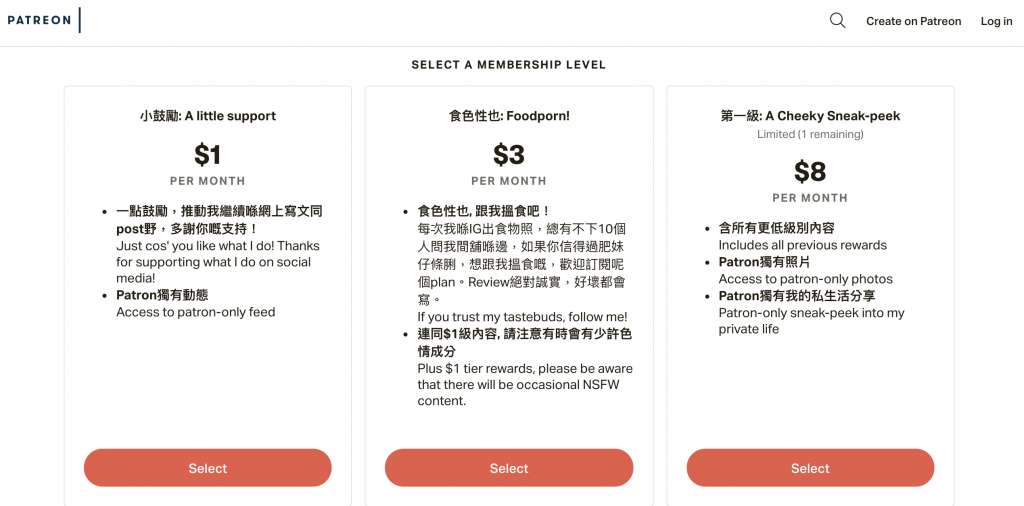1024x506 pixels.
Task: Click the Patreon logo
Action: point(39,20)
